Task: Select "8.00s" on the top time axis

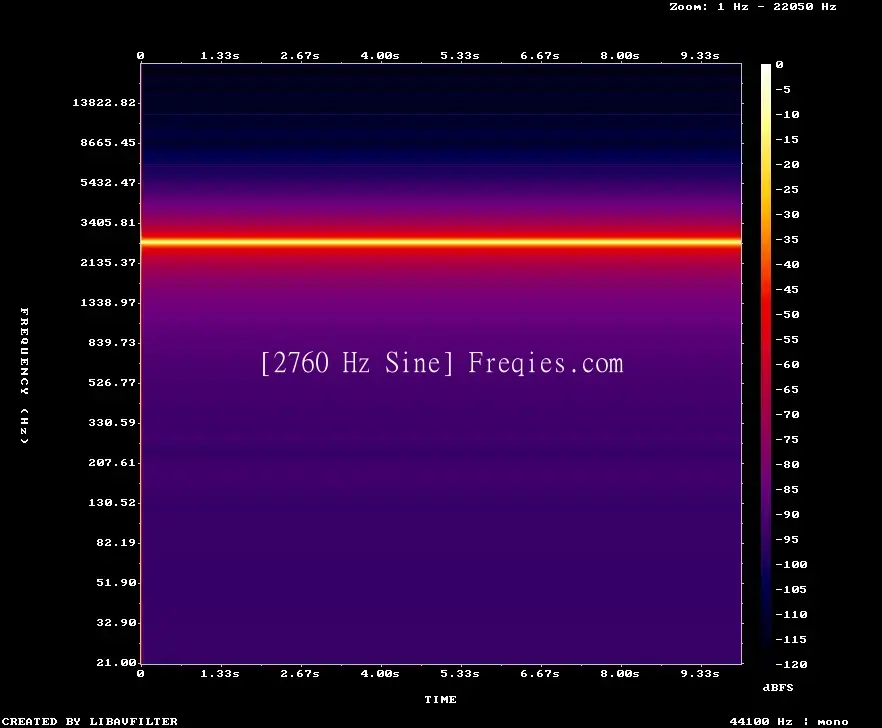Action: [619, 56]
